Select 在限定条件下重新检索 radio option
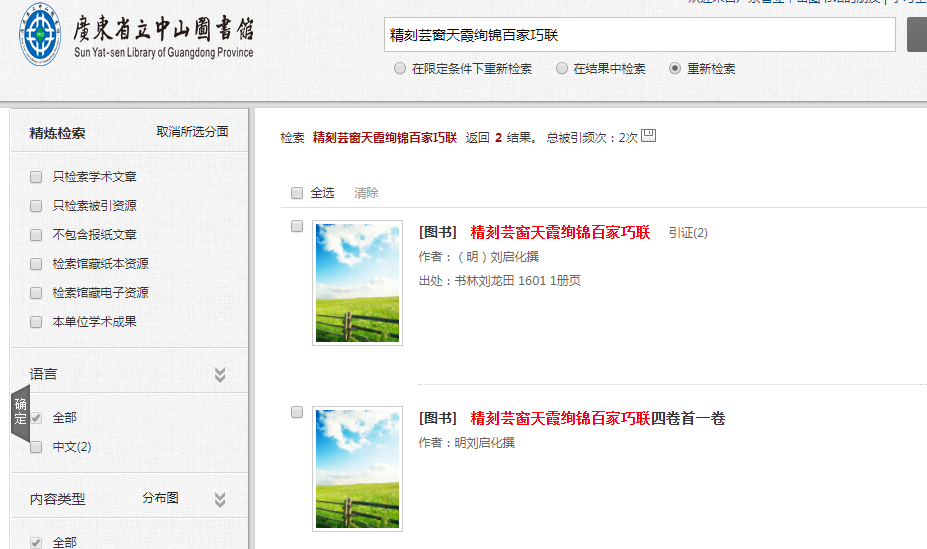Viewport: 927px width, 549px height. click(x=400, y=69)
